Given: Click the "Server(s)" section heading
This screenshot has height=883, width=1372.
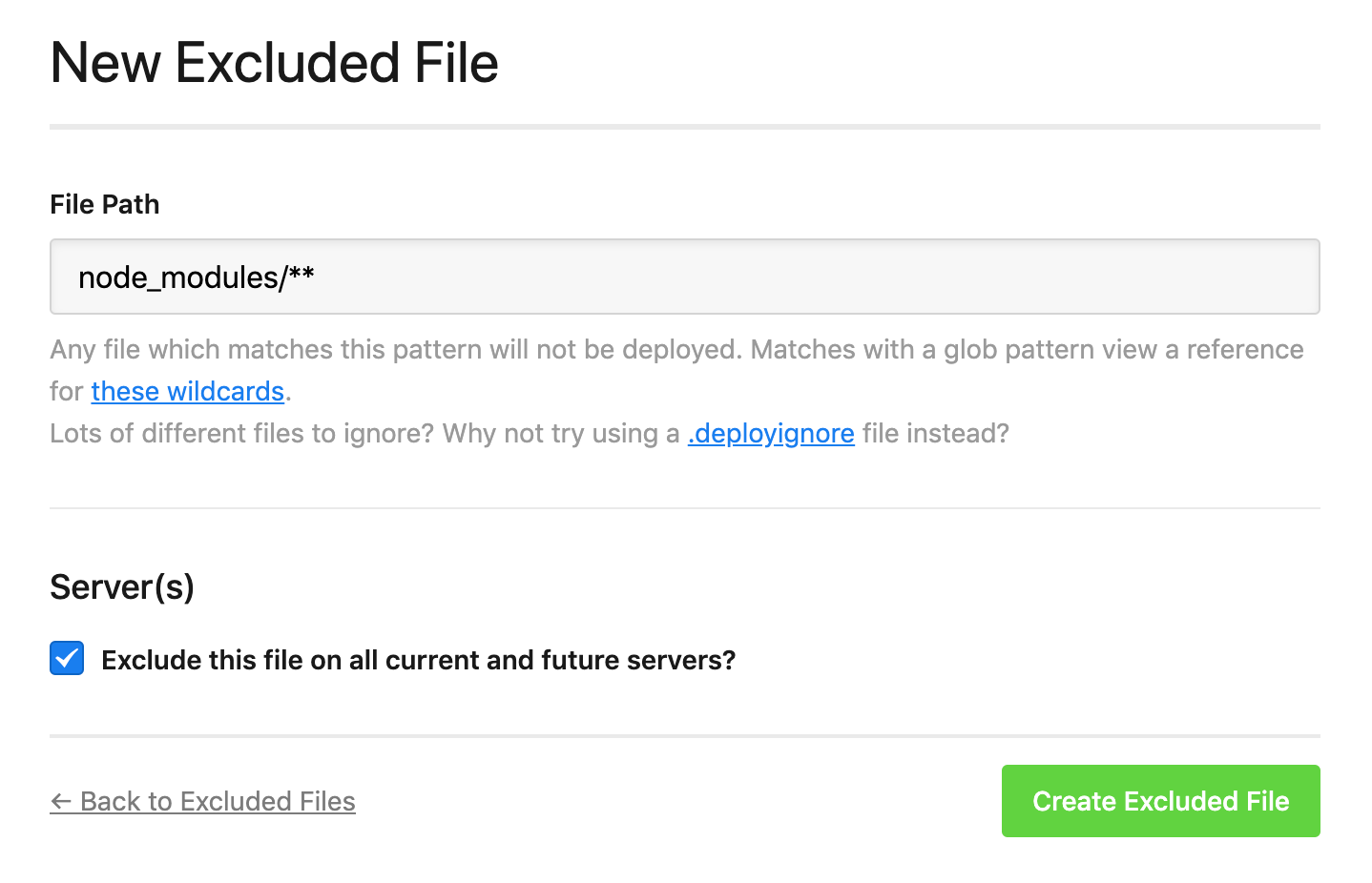Looking at the screenshot, I should click(121, 586).
